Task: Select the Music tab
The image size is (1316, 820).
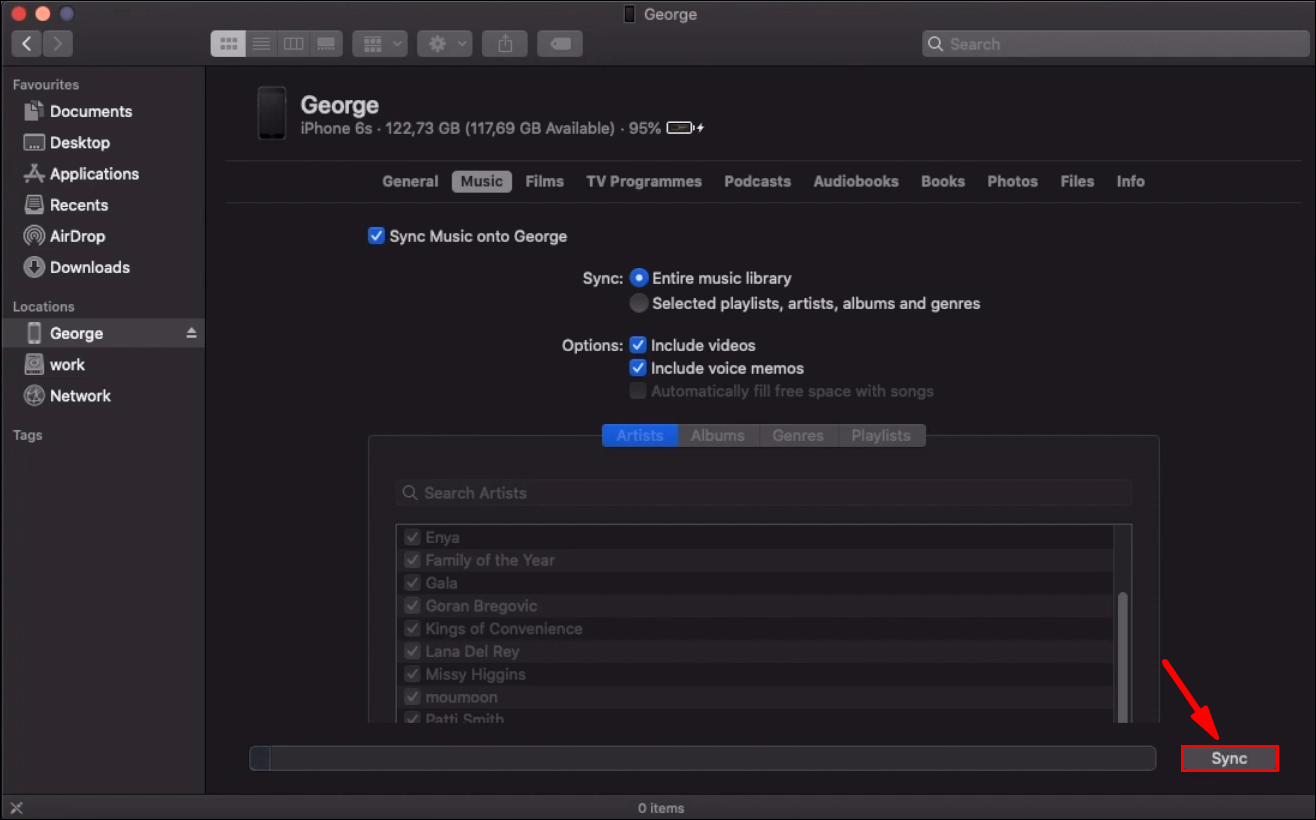Action: (482, 181)
